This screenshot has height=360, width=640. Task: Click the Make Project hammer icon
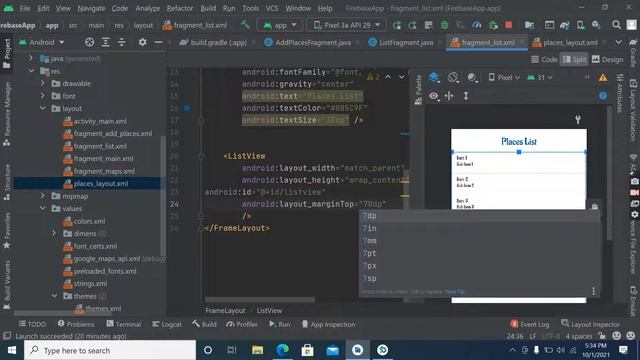(x=245, y=25)
